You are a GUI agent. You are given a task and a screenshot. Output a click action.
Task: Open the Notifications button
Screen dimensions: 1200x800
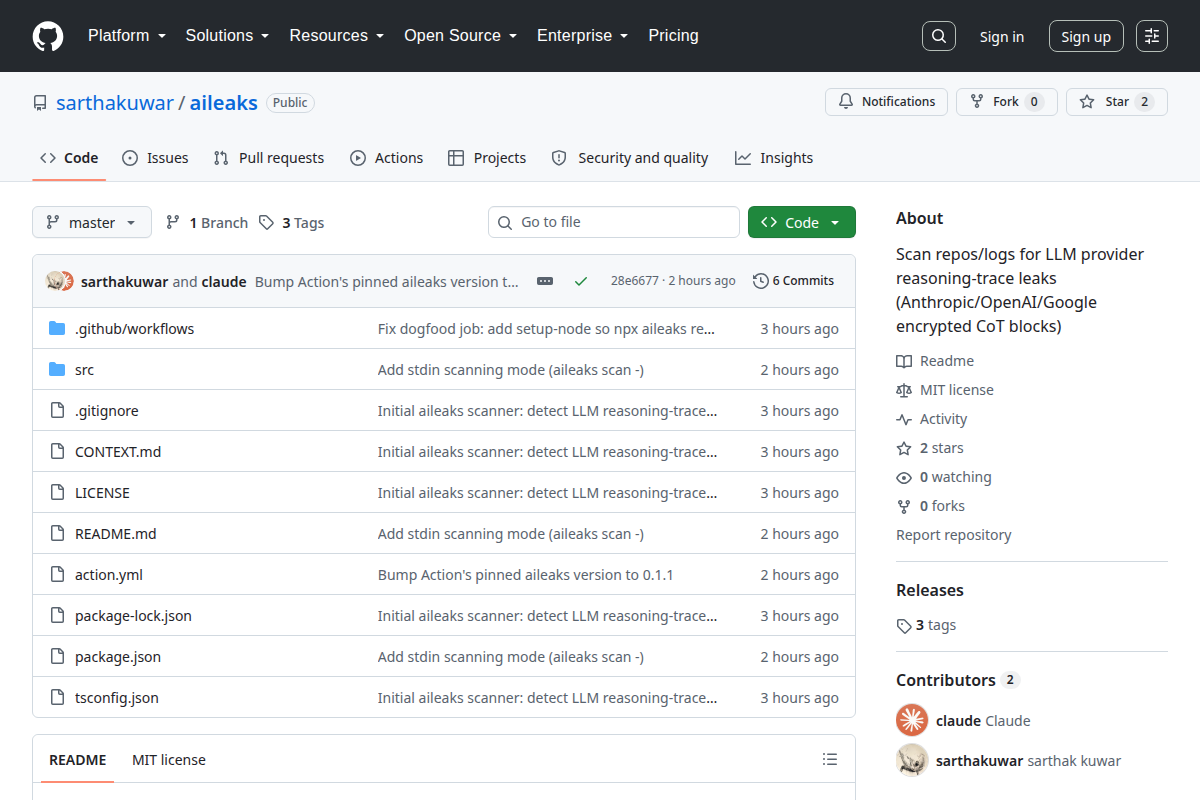pyautogui.click(x=886, y=102)
